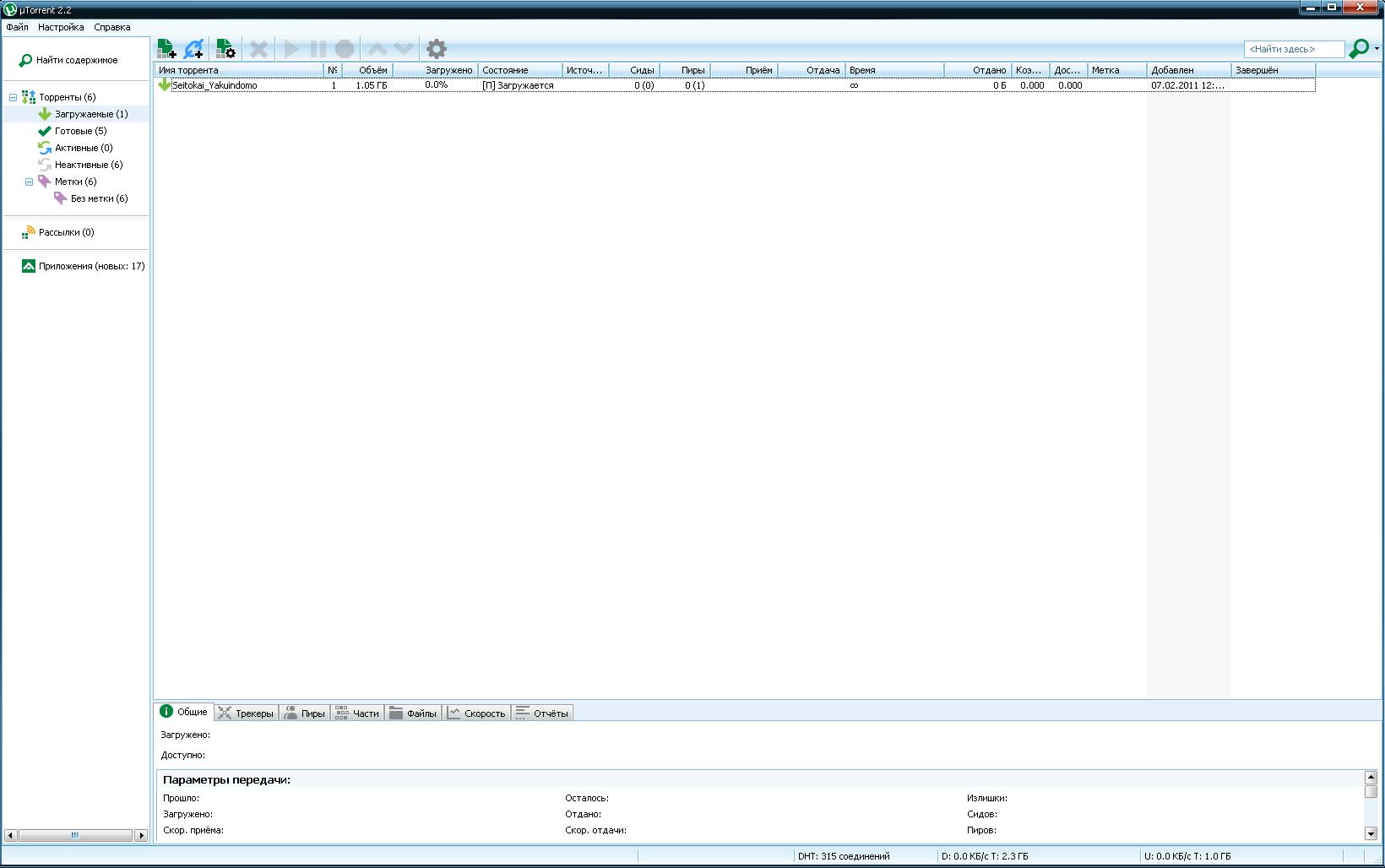Open the search provider dropdown arrow
The image size is (1385, 868).
pyautogui.click(x=1377, y=49)
